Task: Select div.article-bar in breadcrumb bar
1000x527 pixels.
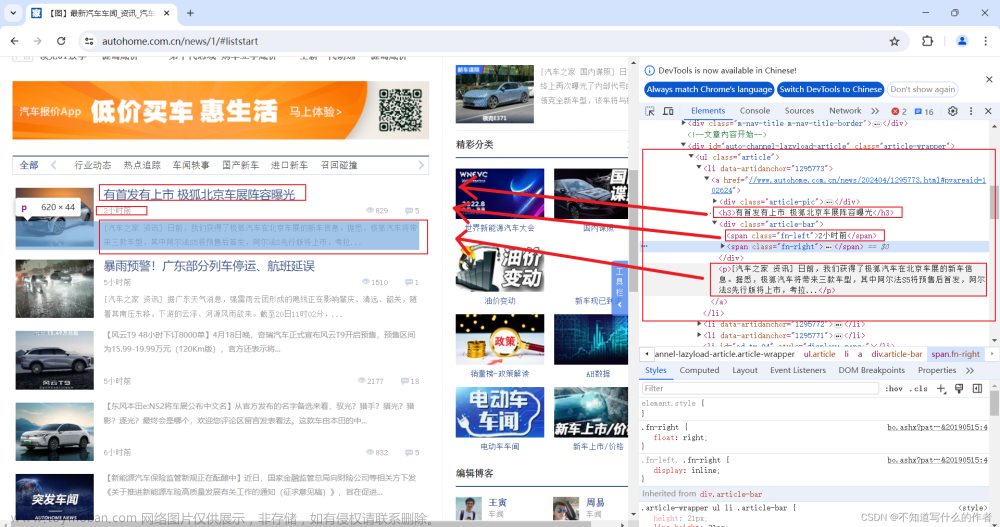Action: [x=897, y=354]
